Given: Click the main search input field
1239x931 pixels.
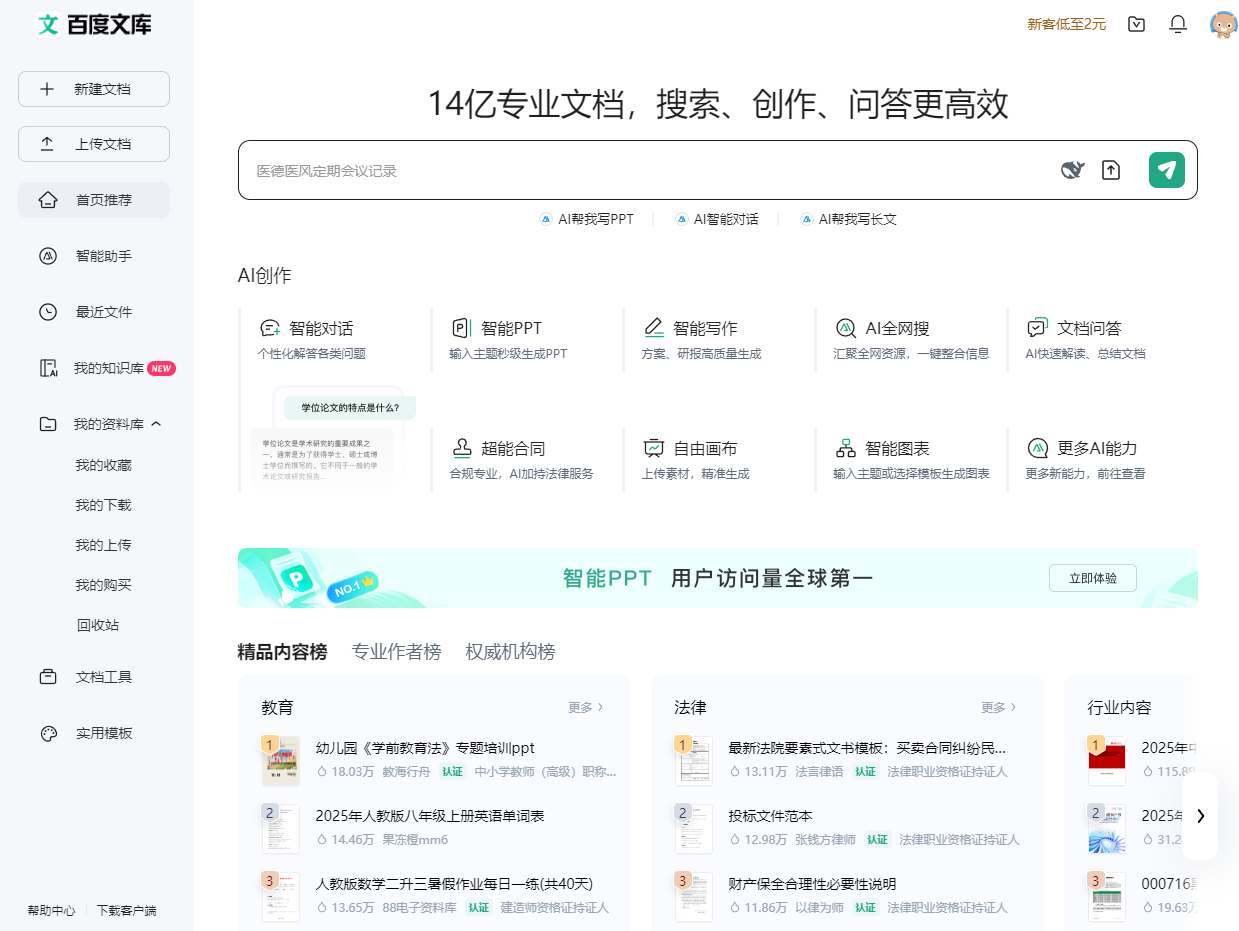Looking at the screenshot, I should click(650, 171).
